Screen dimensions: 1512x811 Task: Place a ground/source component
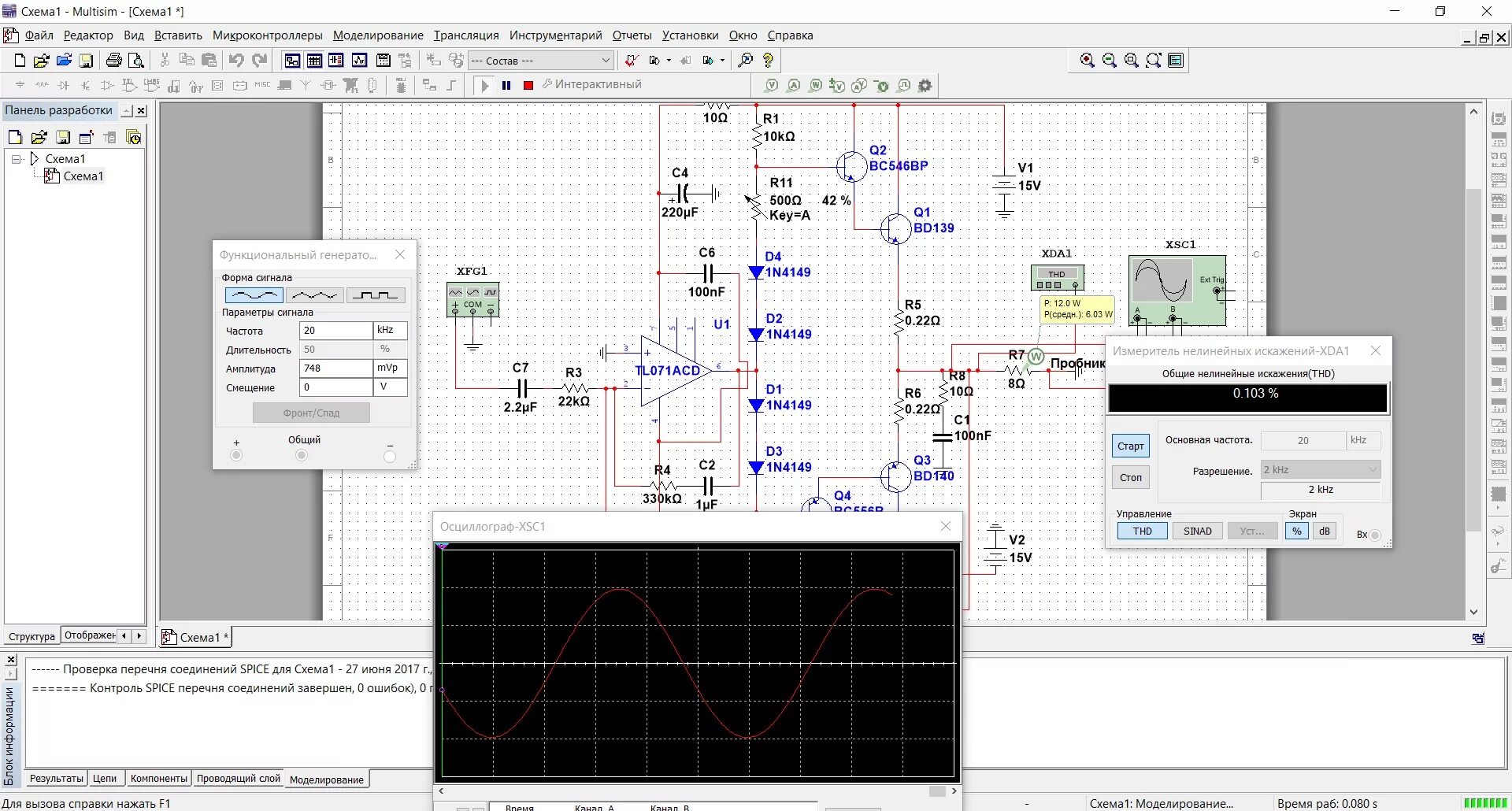click(x=20, y=85)
